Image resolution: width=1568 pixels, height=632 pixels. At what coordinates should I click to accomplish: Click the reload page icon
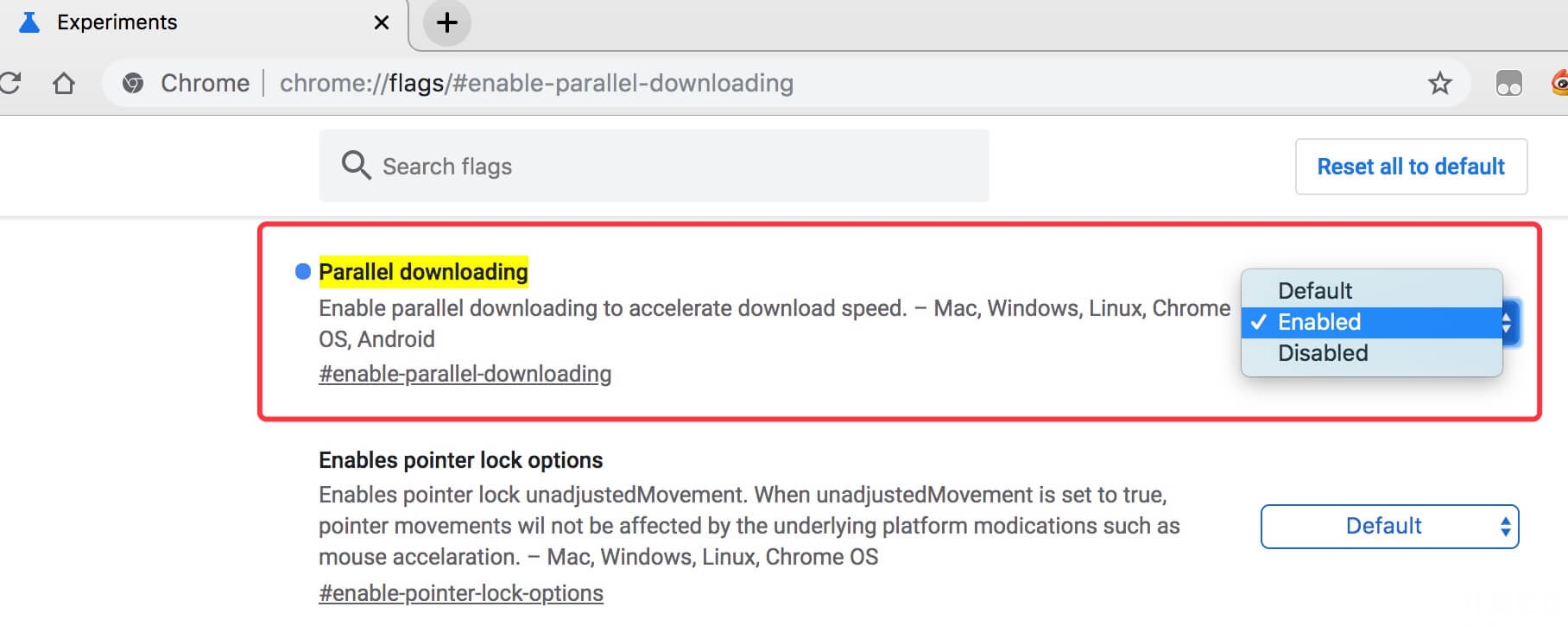pyautogui.click(x=10, y=83)
